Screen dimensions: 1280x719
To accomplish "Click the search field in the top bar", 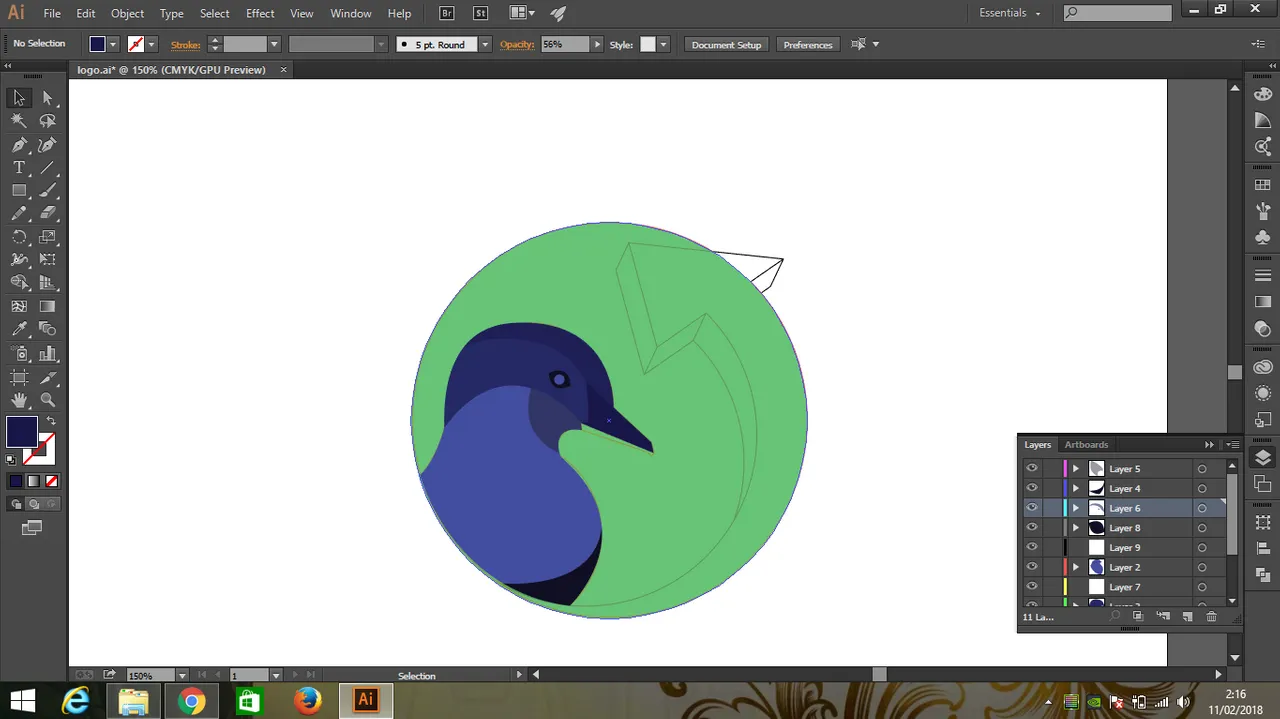I will tap(1117, 13).
